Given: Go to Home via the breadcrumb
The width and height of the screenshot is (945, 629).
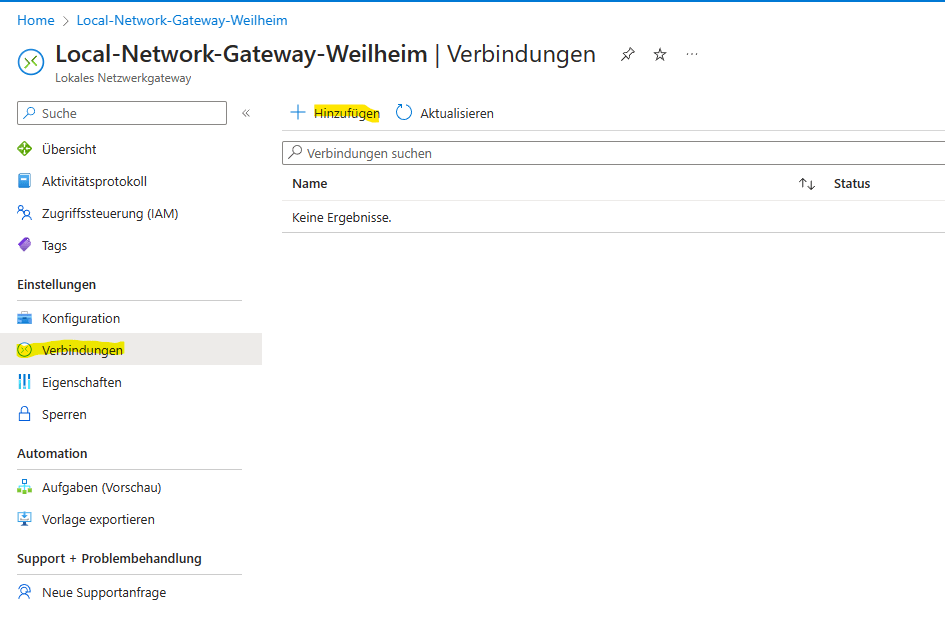Looking at the screenshot, I should click(x=36, y=20).
